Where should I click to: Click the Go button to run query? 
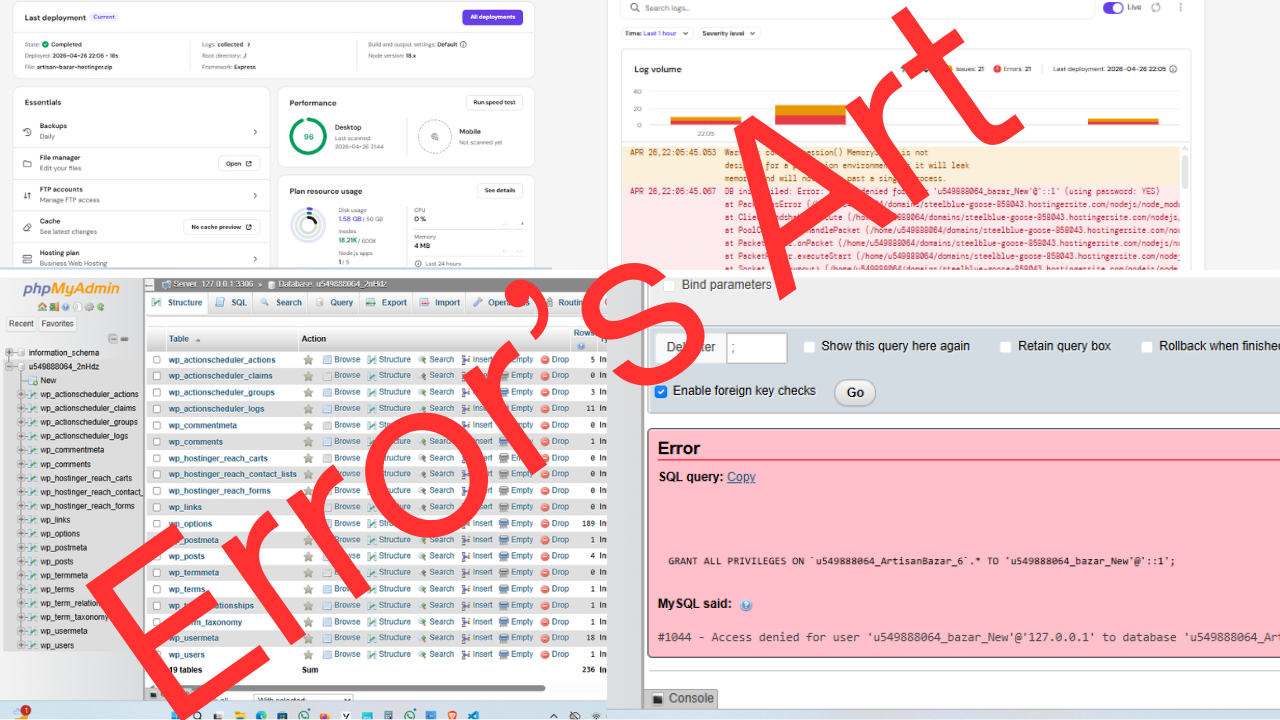click(855, 393)
